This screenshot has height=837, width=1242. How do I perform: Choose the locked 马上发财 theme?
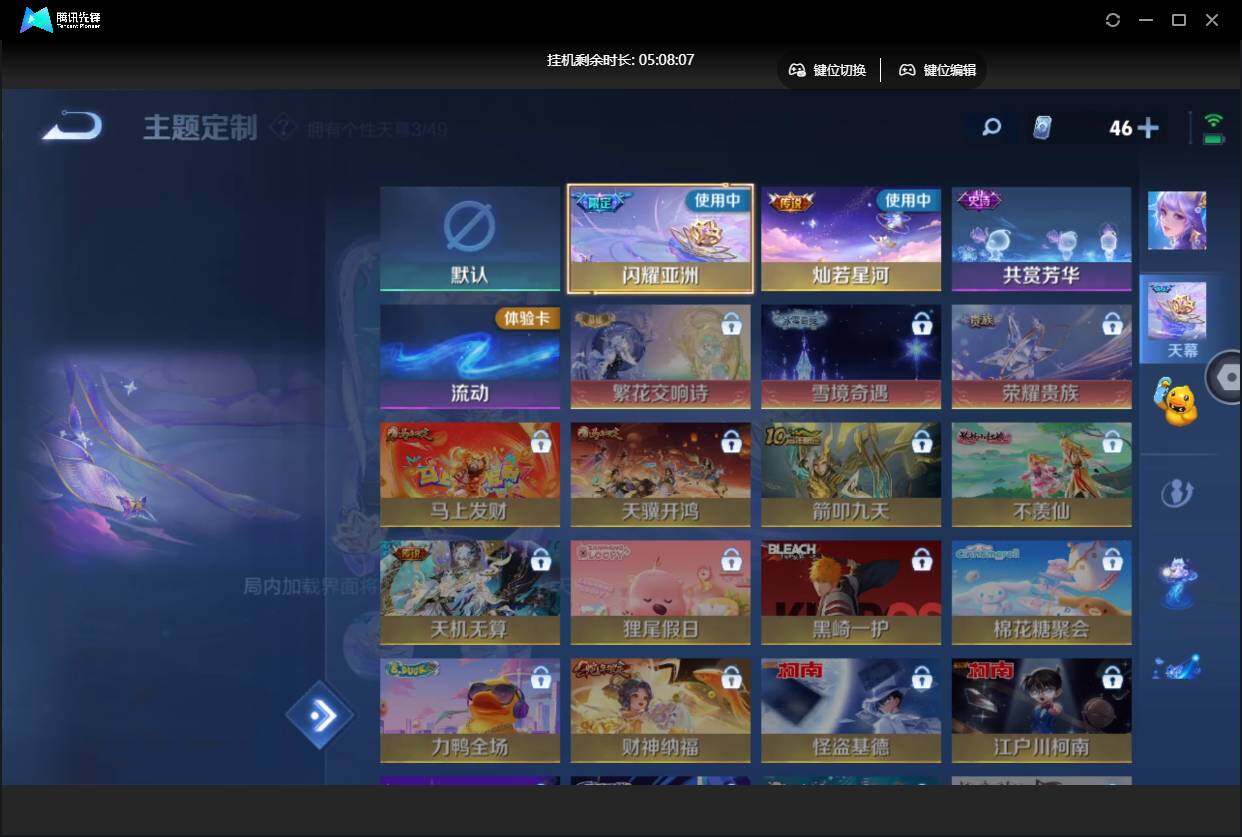pos(470,475)
